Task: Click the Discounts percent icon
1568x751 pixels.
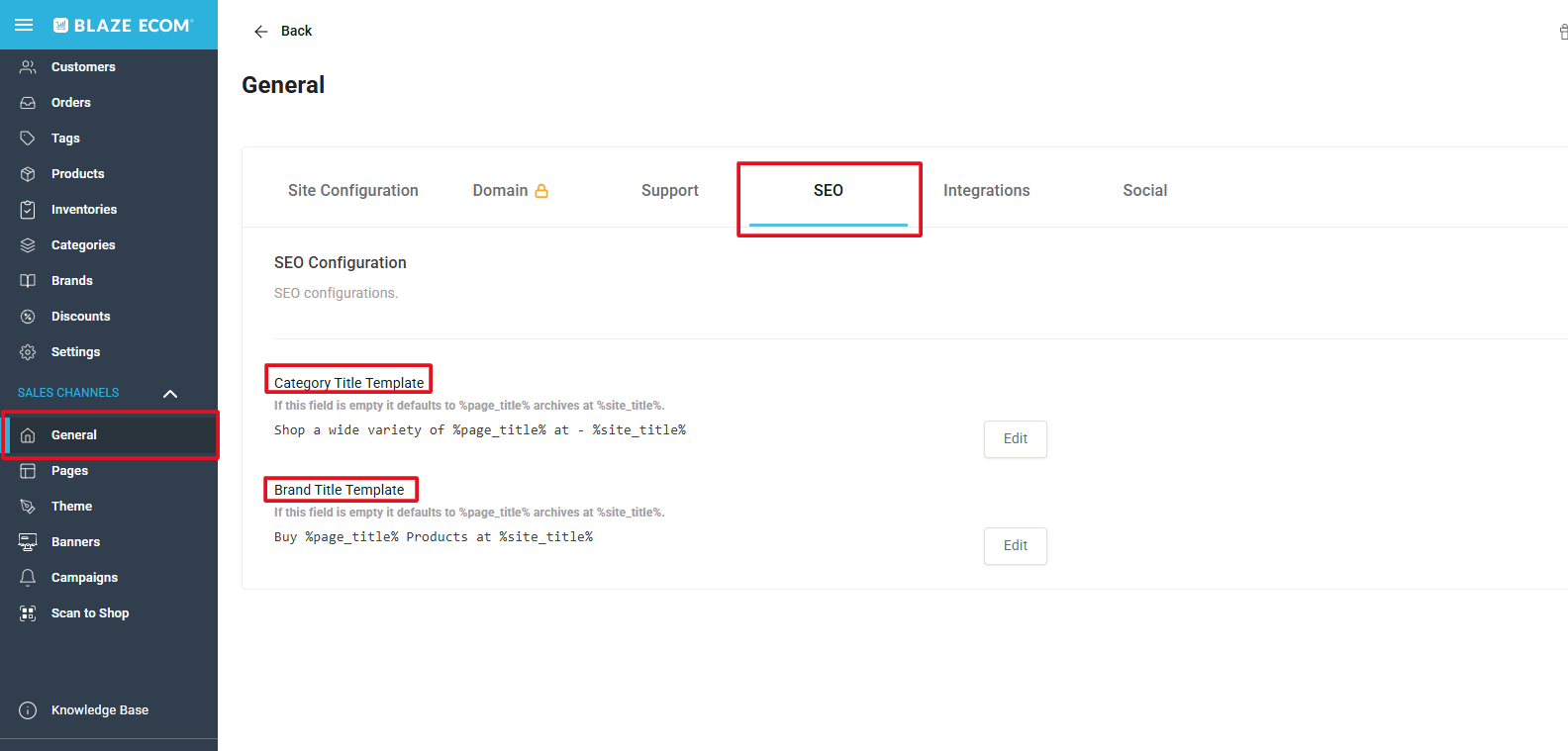Action: 28,317
